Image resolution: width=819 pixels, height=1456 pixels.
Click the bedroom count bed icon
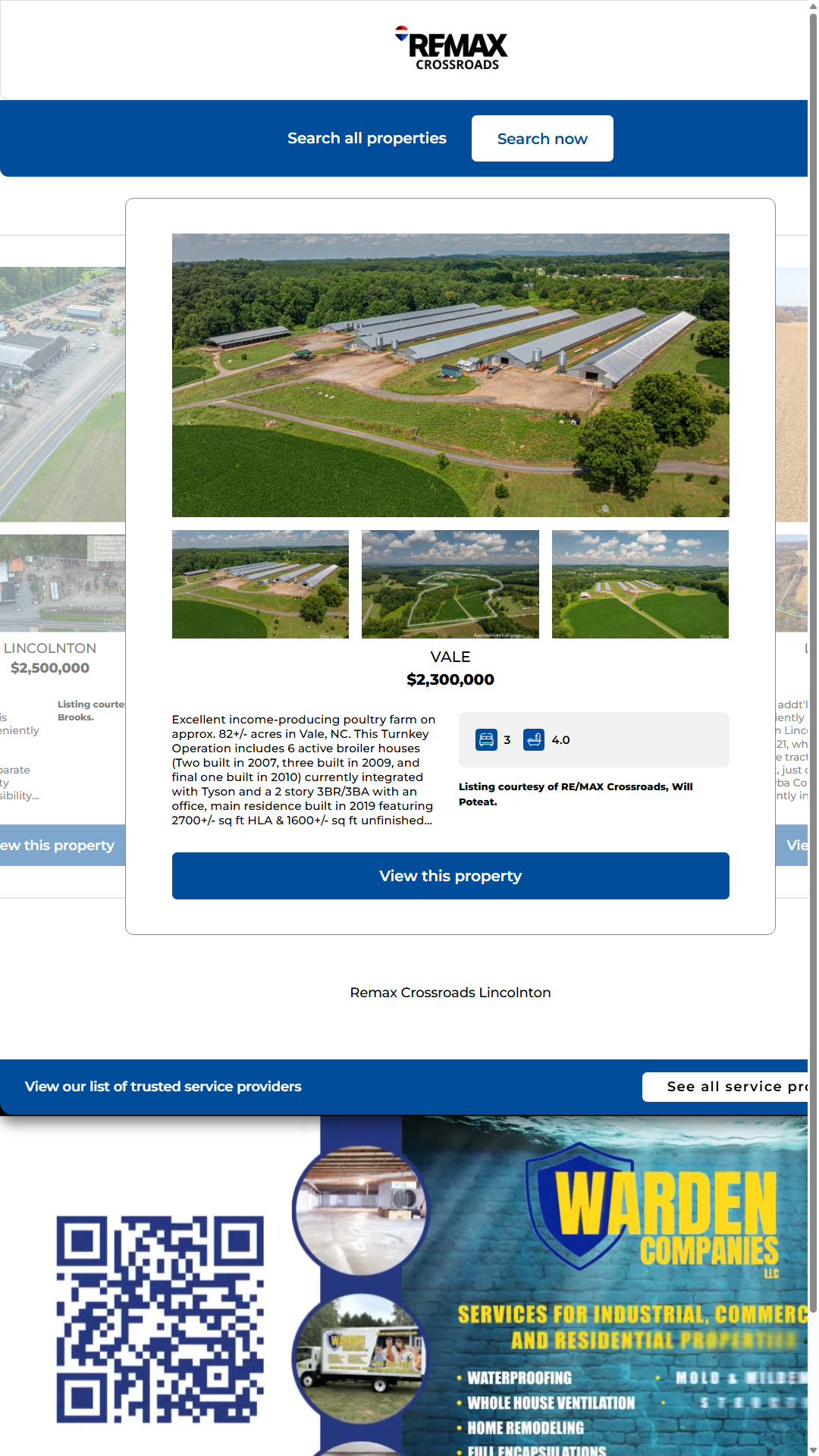[x=486, y=739]
